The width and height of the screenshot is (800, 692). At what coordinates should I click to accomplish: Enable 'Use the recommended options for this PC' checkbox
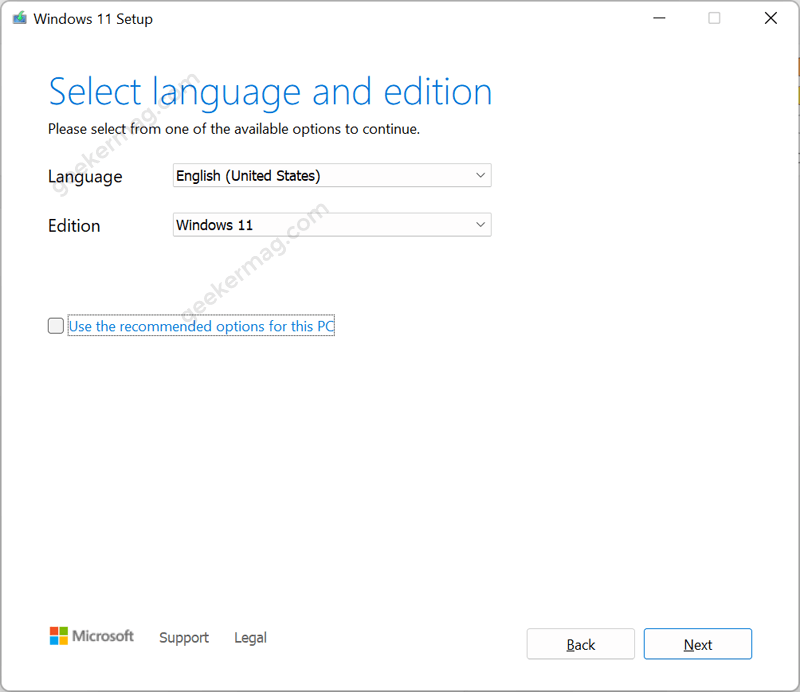(56, 326)
